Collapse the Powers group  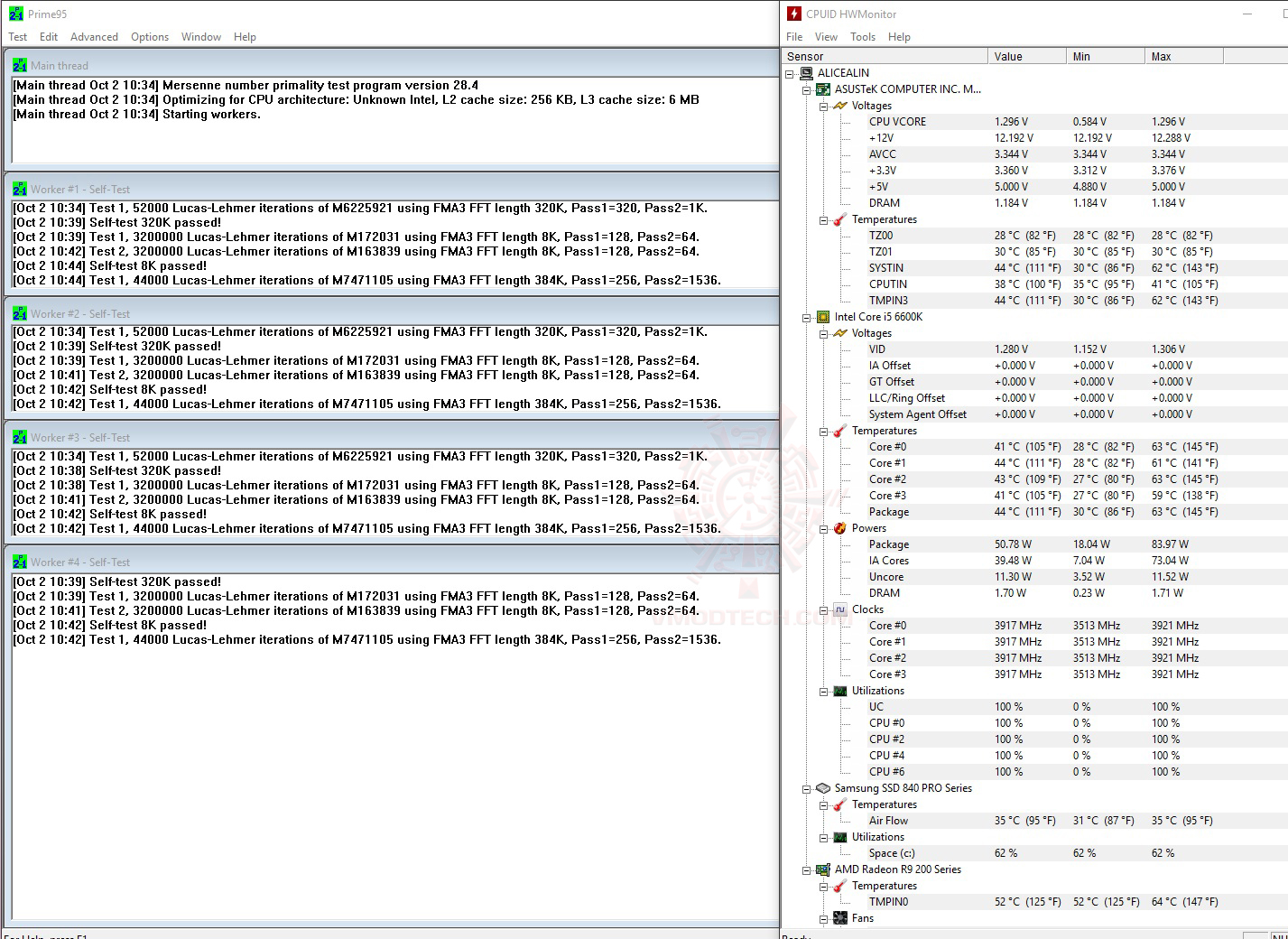tap(824, 528)
